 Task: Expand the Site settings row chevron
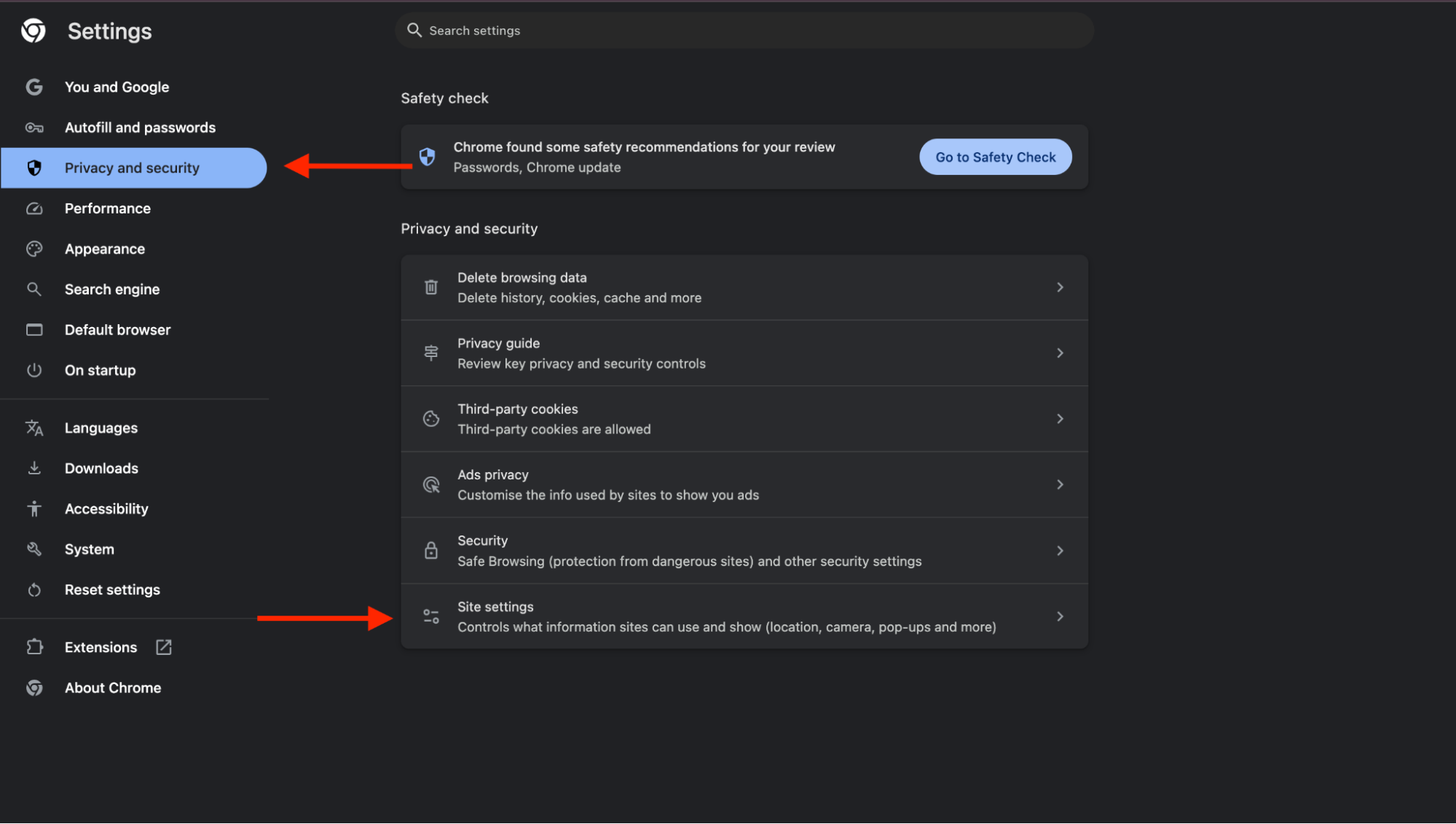point(1060,616)
